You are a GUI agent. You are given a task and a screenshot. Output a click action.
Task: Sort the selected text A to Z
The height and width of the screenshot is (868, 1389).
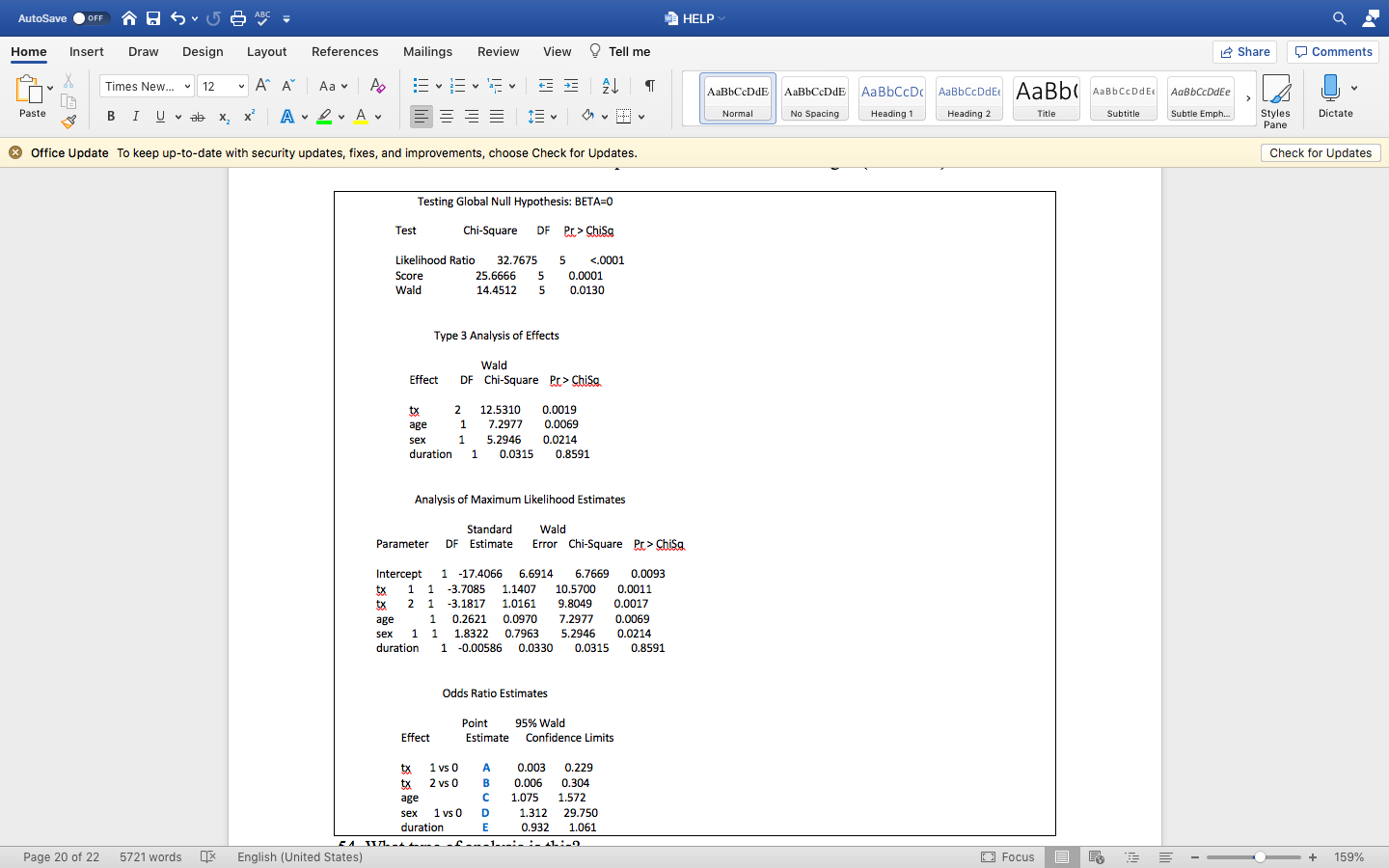pos(610,86)
